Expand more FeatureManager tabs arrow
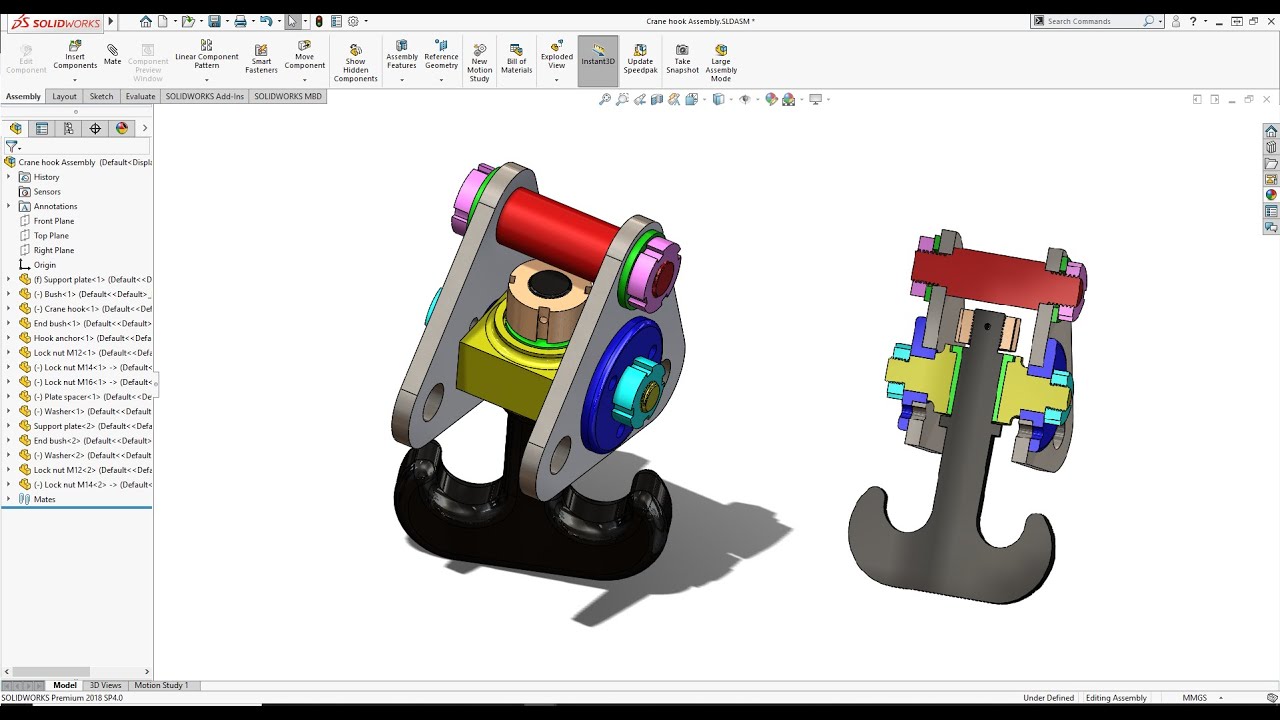This screenshot has height=720, width=1280. (x=145, y=128)
